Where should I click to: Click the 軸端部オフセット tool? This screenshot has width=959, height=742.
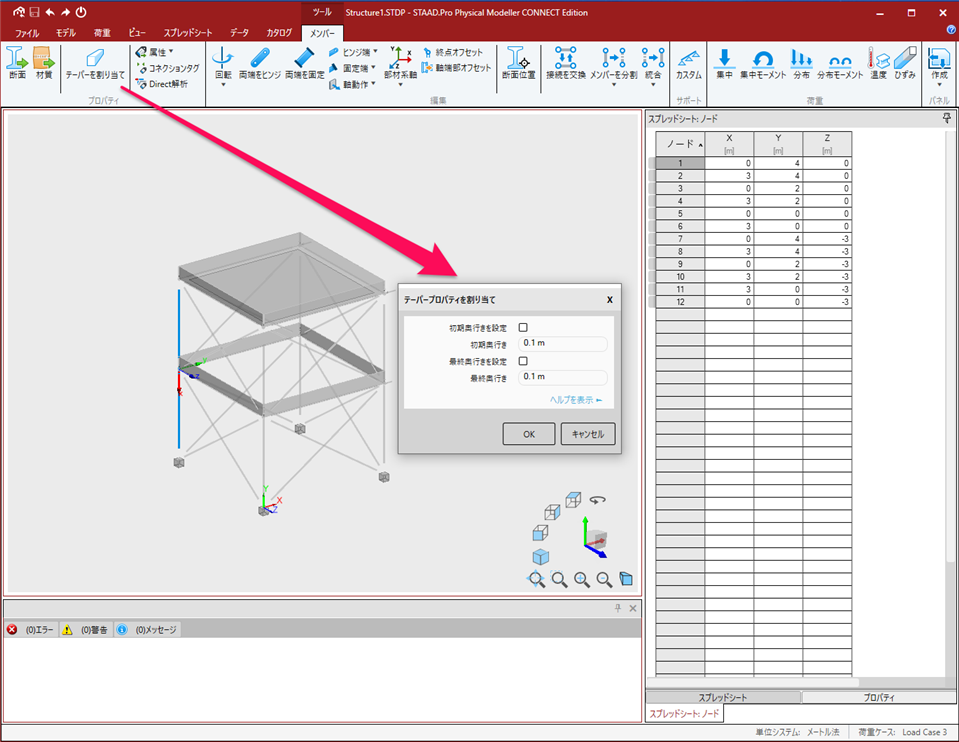456,68
